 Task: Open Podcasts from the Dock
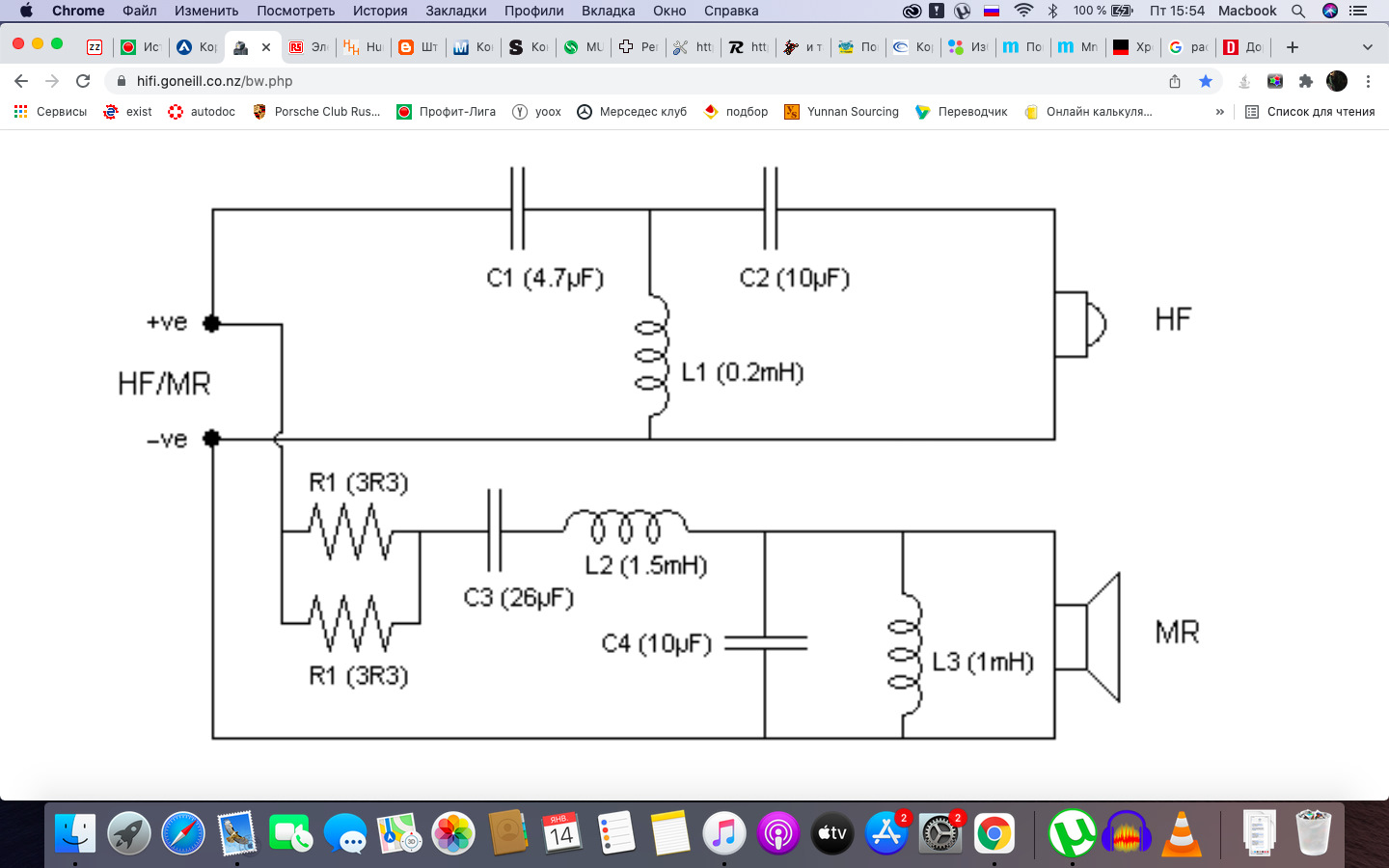click(x=778, y=833)
